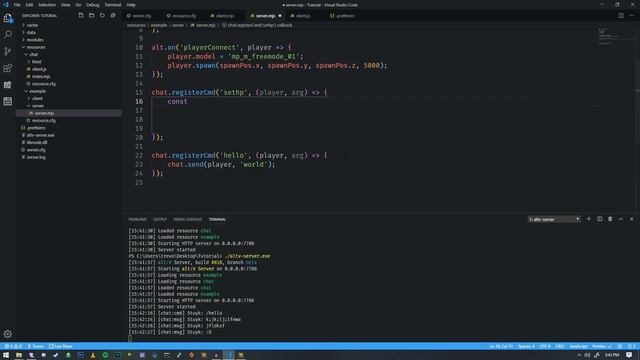Switch to the Output panel tab

(x=160, y=219)
